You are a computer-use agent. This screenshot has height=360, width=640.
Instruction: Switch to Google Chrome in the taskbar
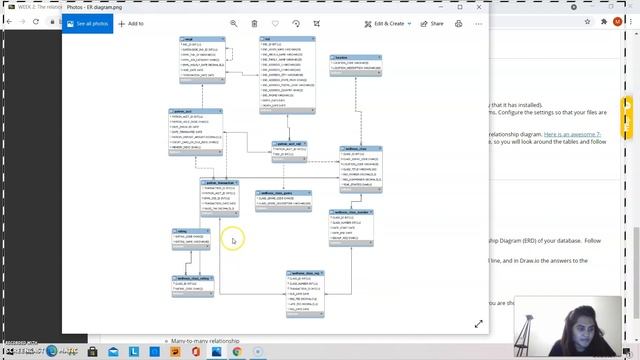pos(237,351)
